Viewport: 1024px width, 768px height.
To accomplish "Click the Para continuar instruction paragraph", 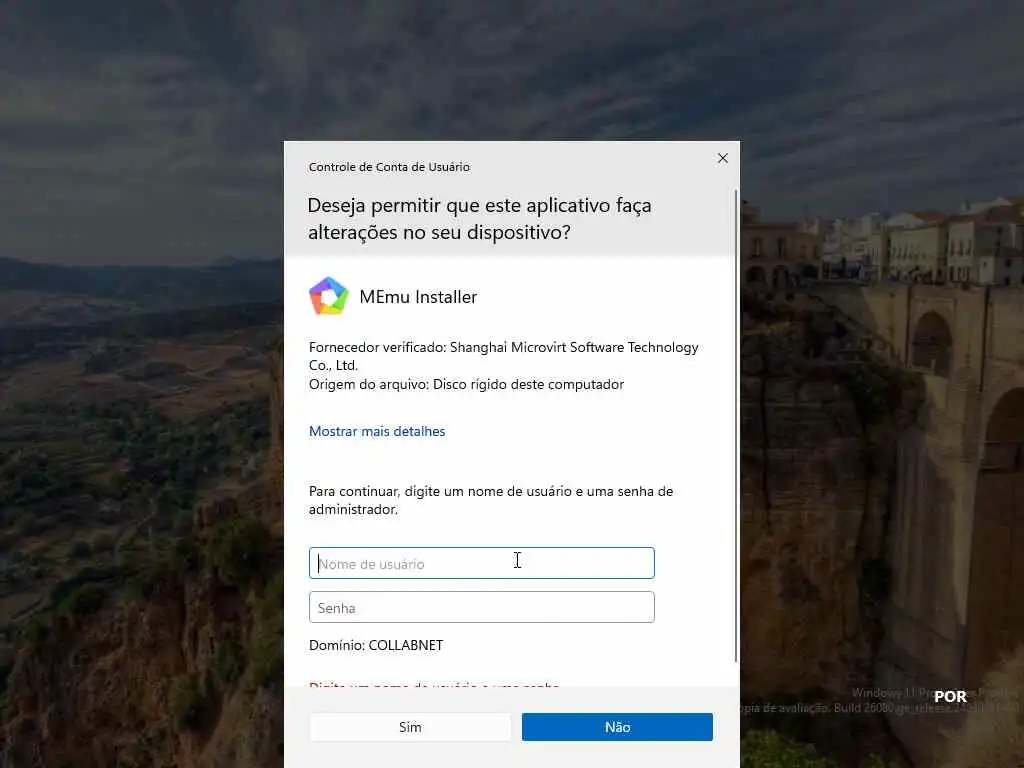I will (491, 500).
